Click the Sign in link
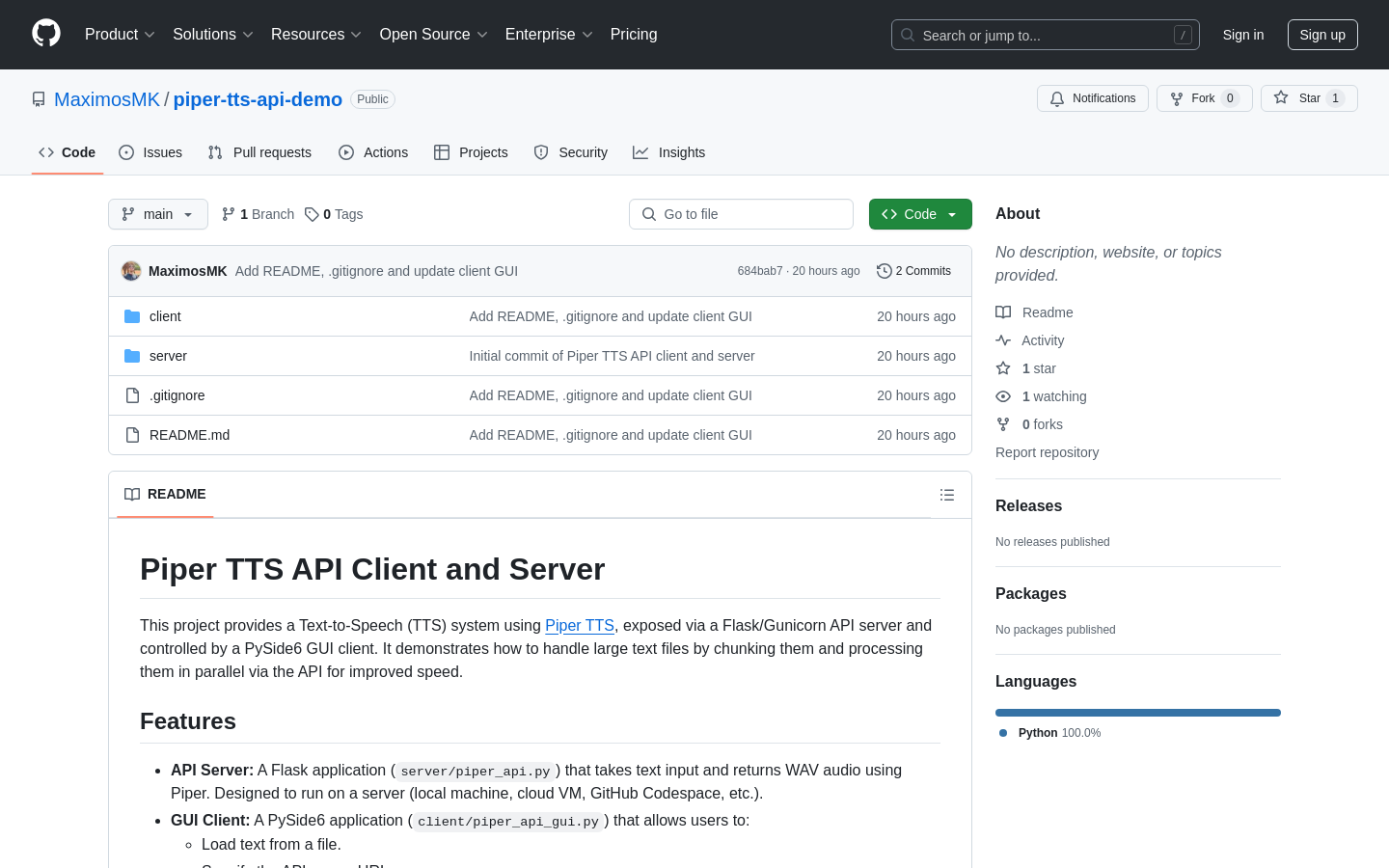Viewport: 1389px width, 868px height. 1243,35
